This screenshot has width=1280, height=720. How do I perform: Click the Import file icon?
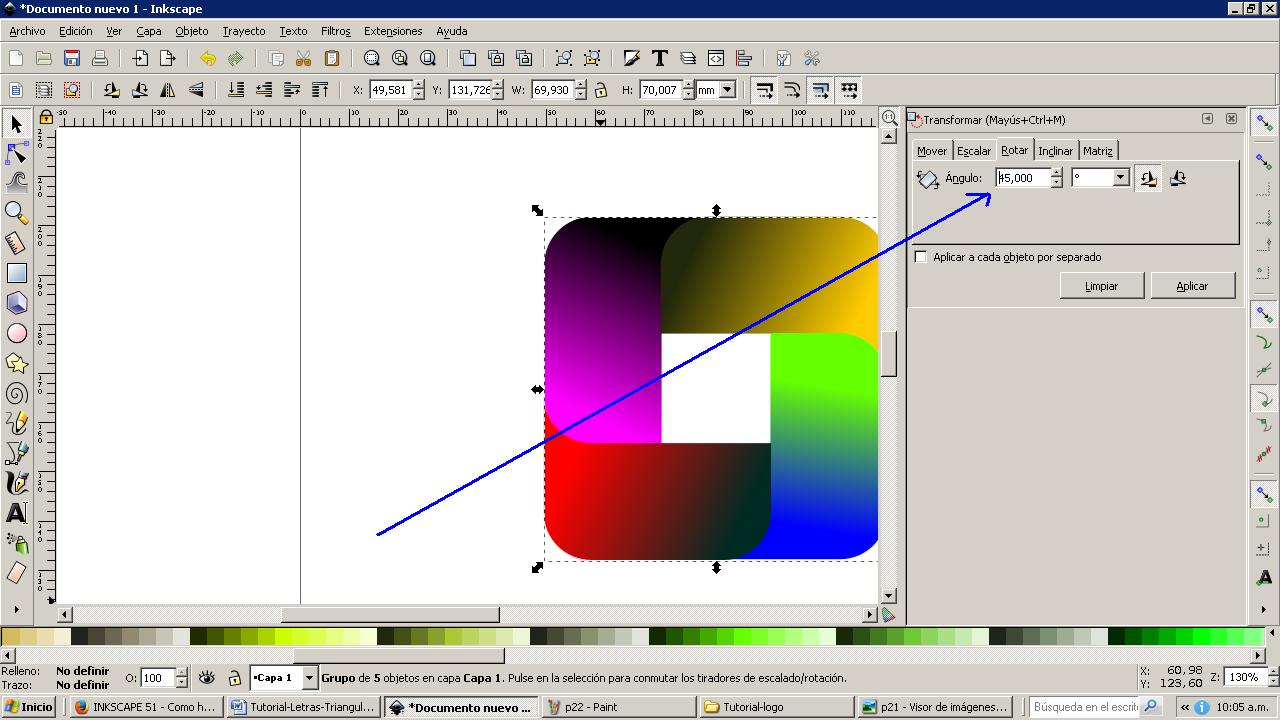click(x=140, y=58)
